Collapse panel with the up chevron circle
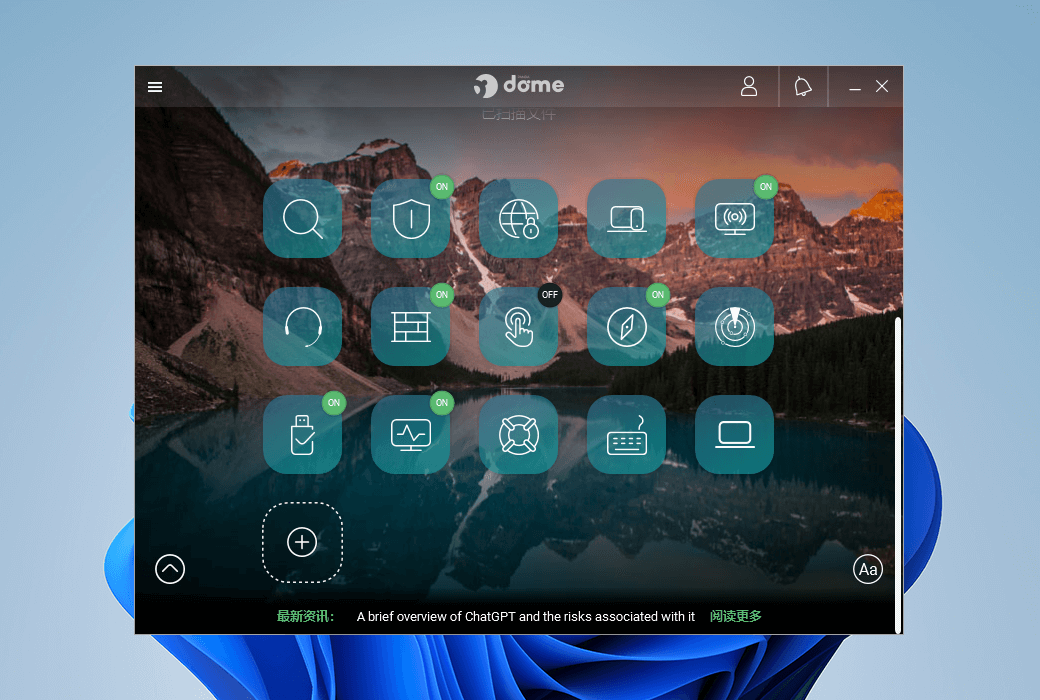 (x=170, y=569)
